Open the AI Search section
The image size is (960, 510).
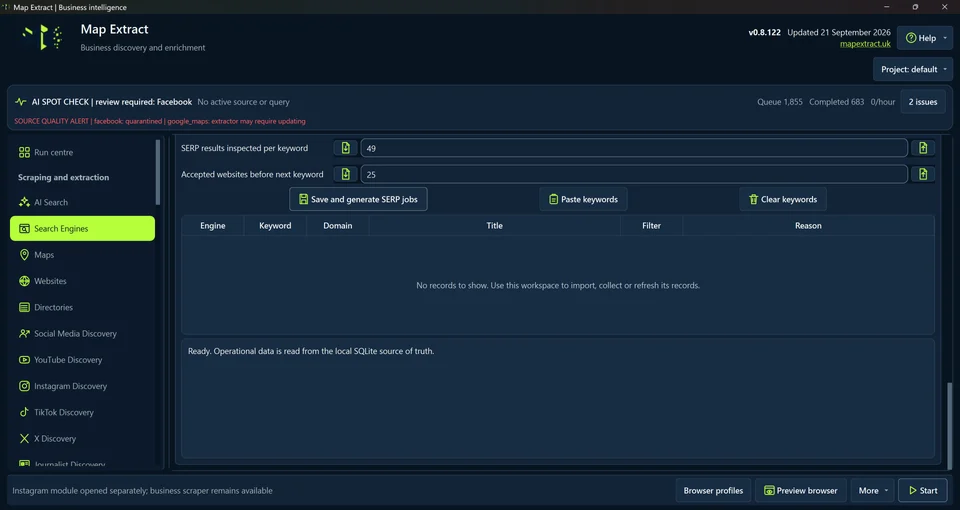[82, 202]
